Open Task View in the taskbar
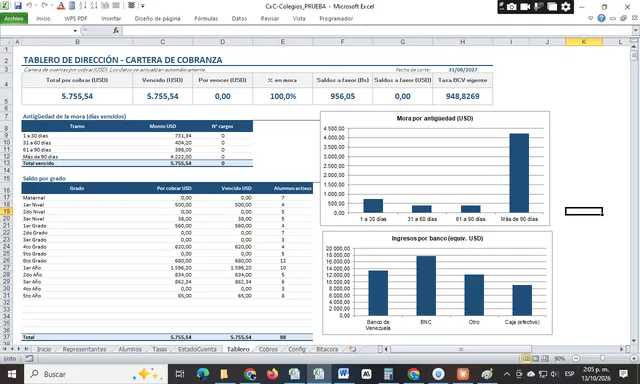The width and height of the screenshot is (640, 384). pyautogui.click(x=180, y=374)
